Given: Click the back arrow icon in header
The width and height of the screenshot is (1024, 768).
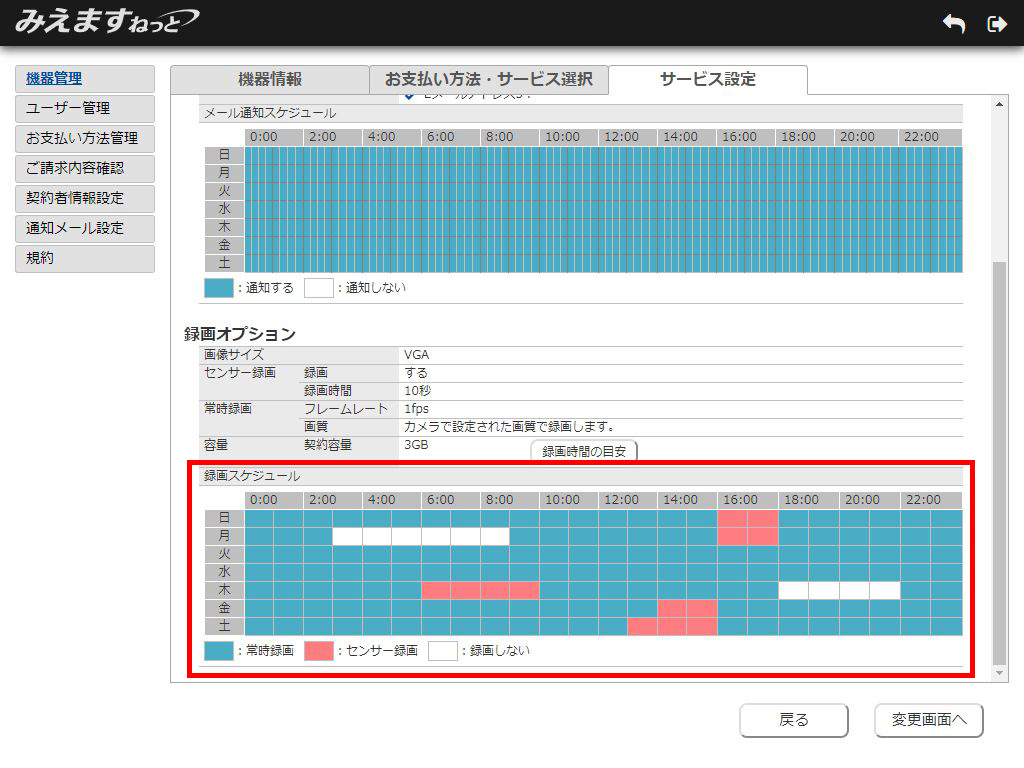Looking at the screenshot, I should (954, 24).
